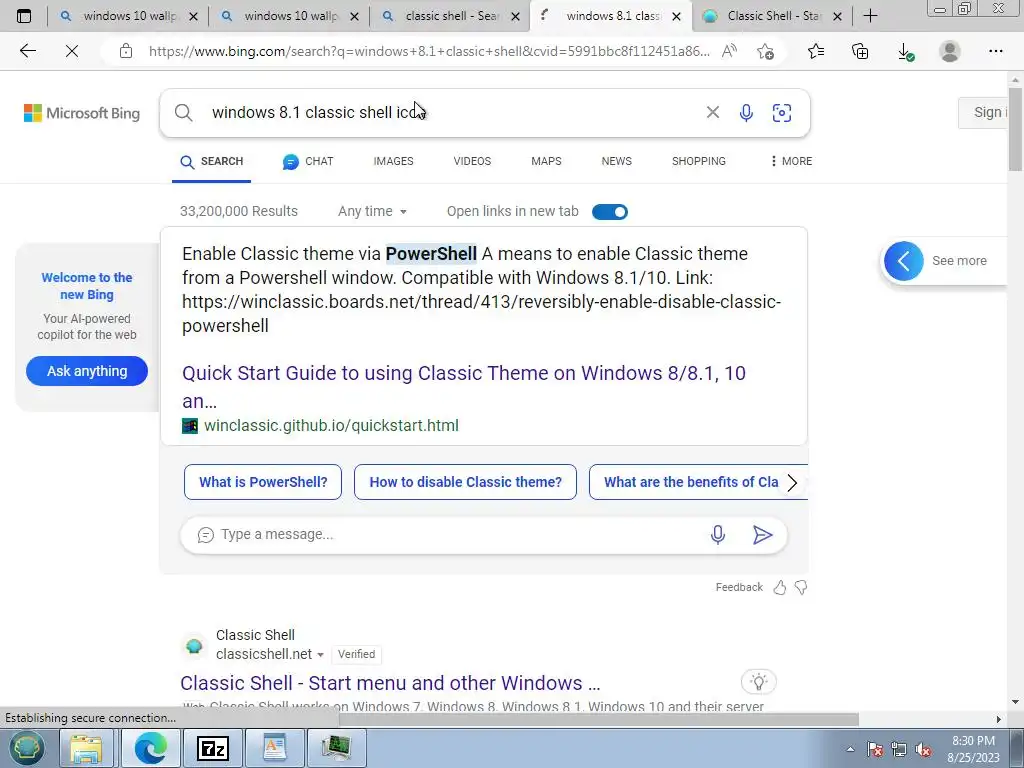This screenshot has width=1024, height=768.
Task: Switch to the VIDEOS tab
Action: click(472, 161)
